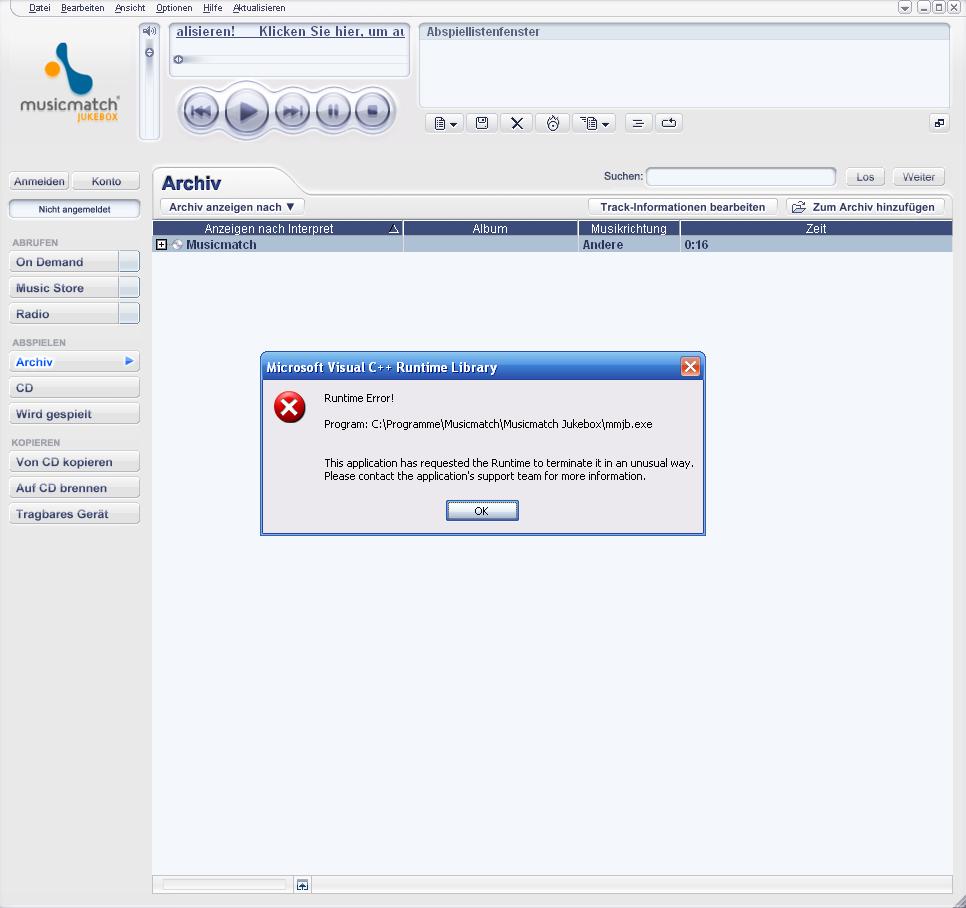Click the Suchen search field
This screenshot has width=966, height=908.
741,177
